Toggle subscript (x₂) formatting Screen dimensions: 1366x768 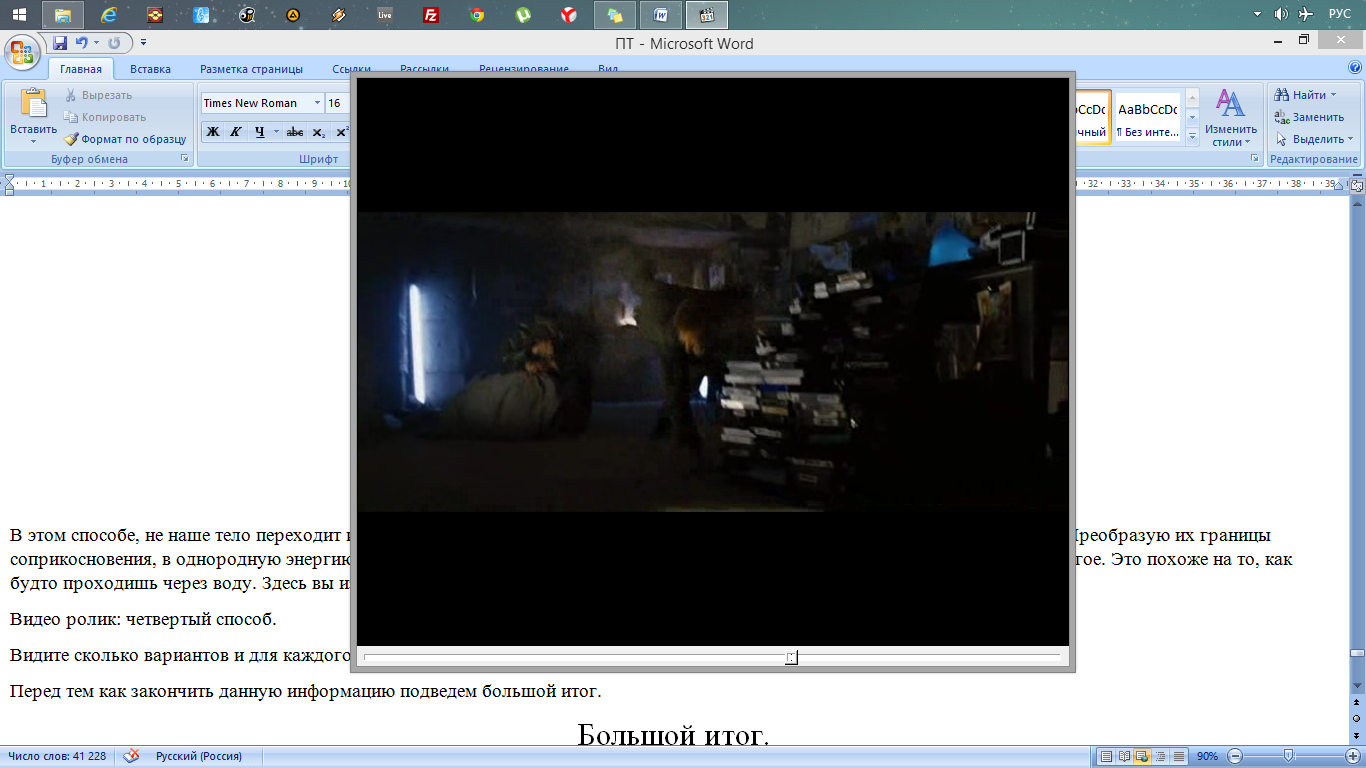(318, 132)
